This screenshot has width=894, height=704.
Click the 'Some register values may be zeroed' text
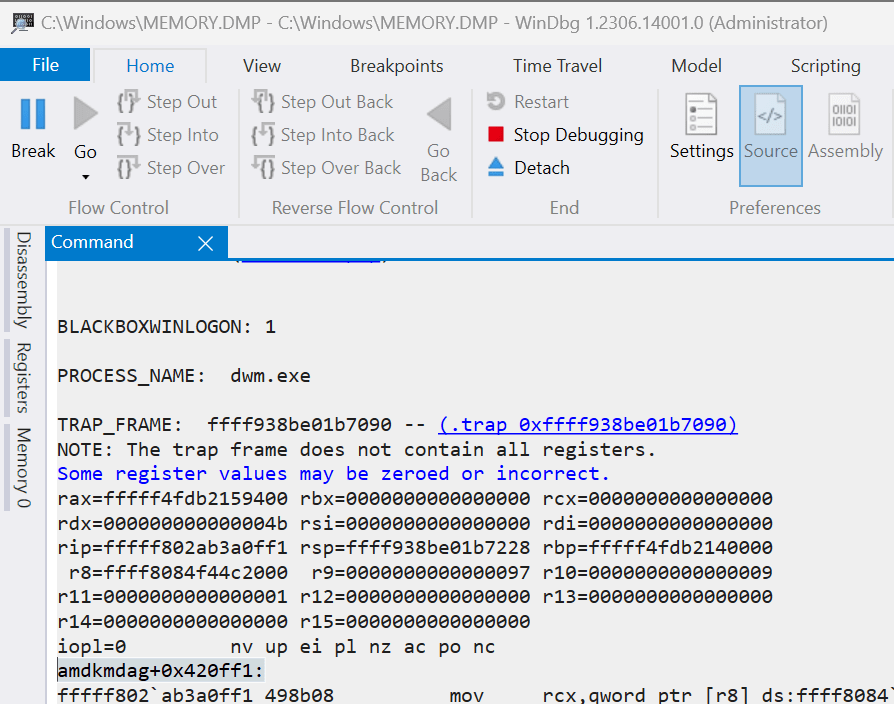click(x=334, y=474)
